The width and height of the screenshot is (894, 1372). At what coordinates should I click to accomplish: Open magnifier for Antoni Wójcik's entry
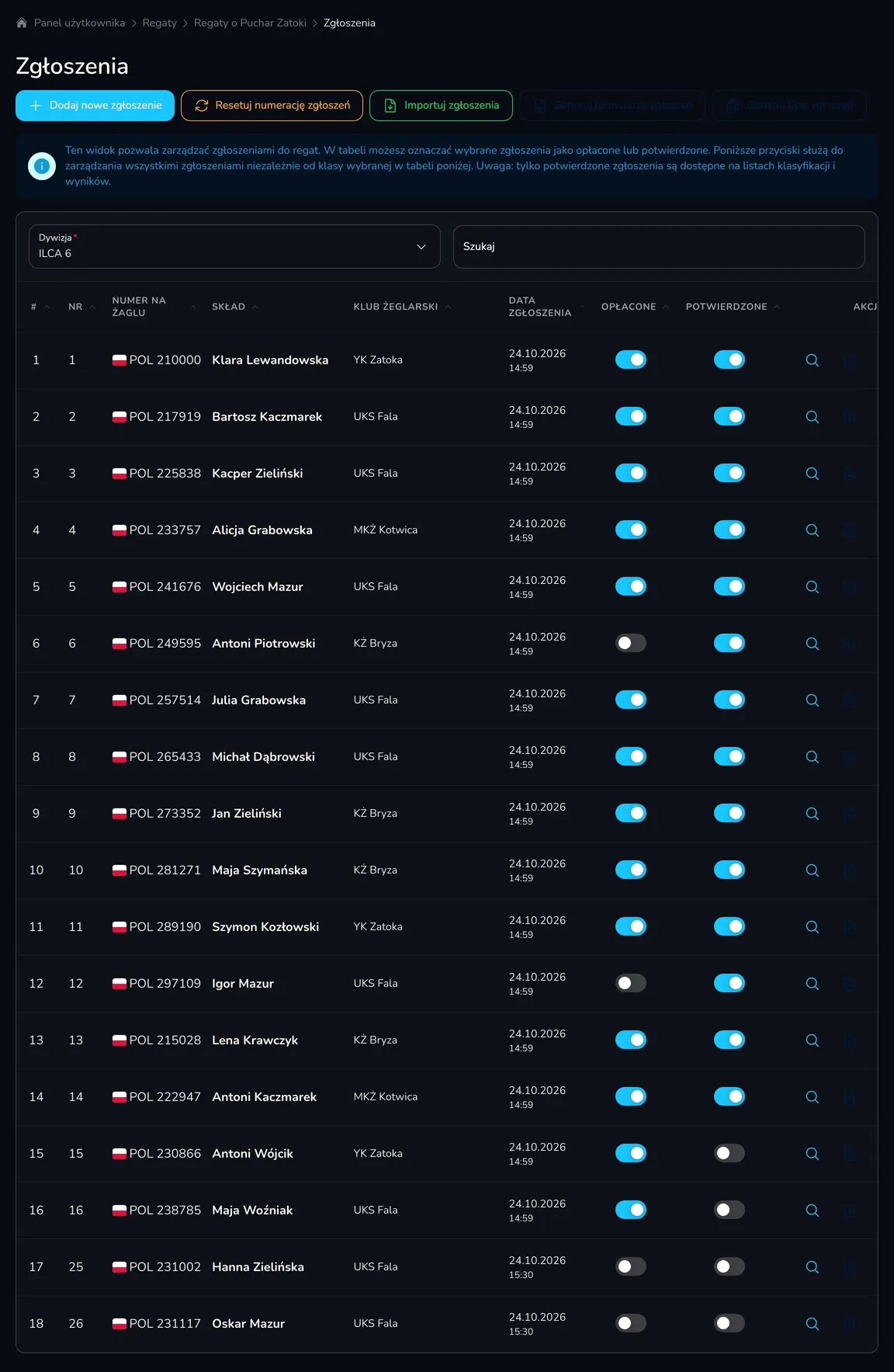813,1154
